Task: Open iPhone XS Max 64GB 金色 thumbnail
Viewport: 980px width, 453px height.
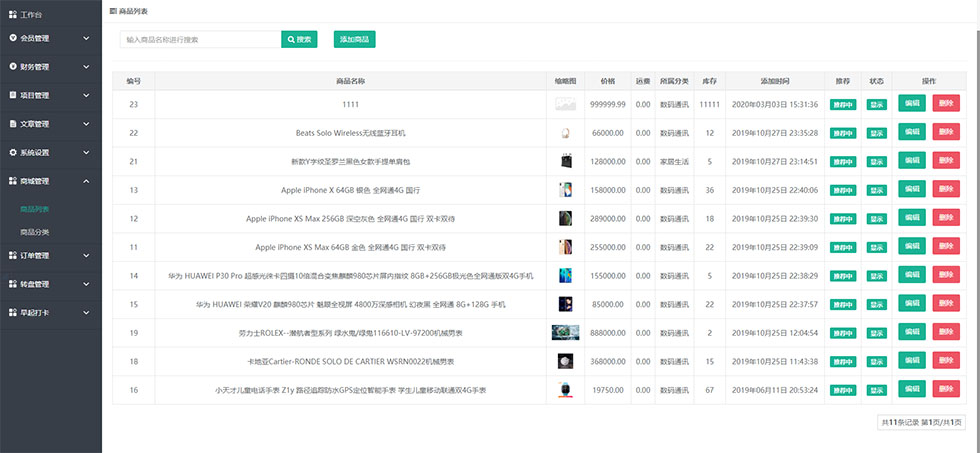Action: pos(565,247)
